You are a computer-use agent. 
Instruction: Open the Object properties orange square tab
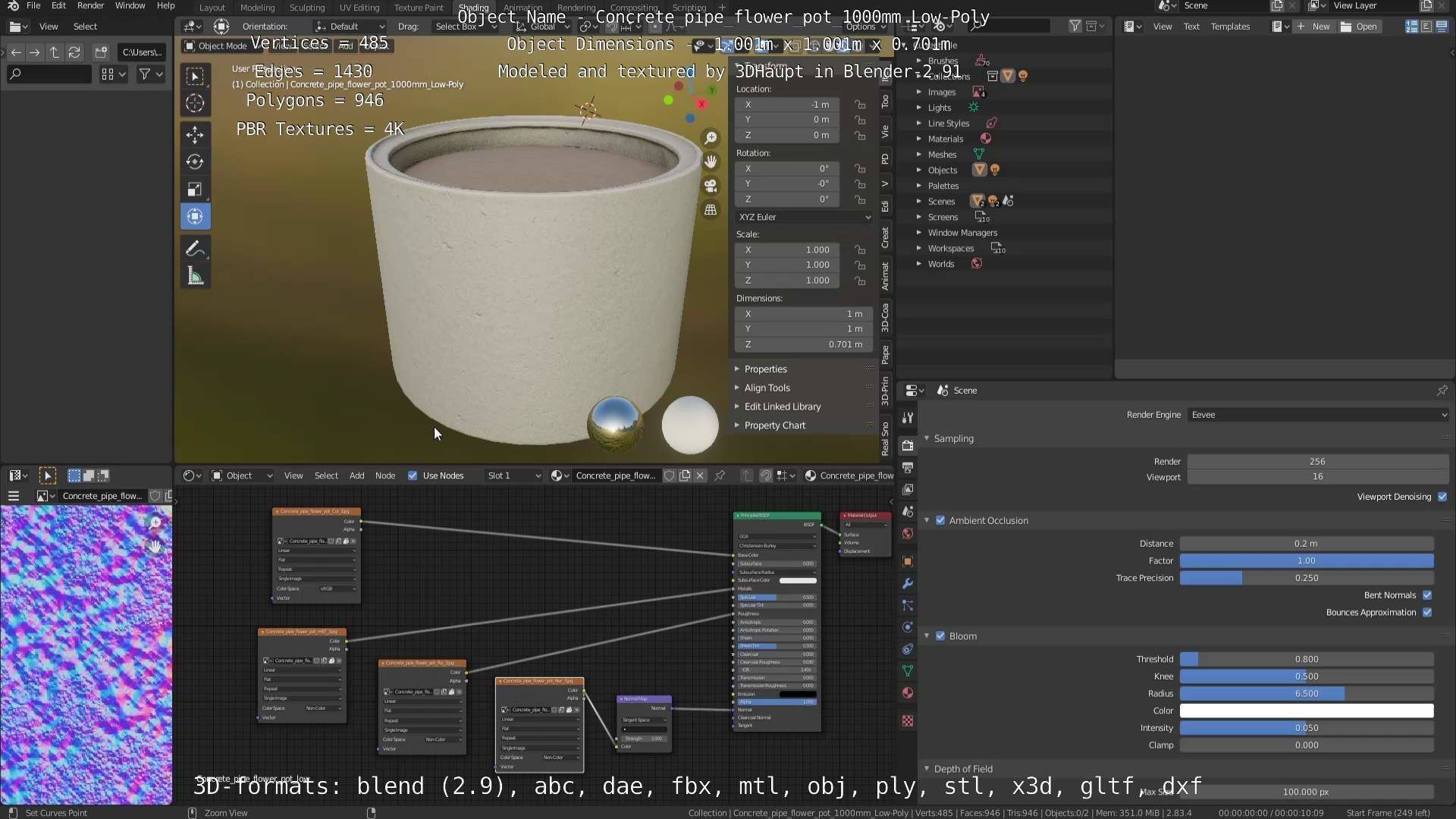[908, 562]
